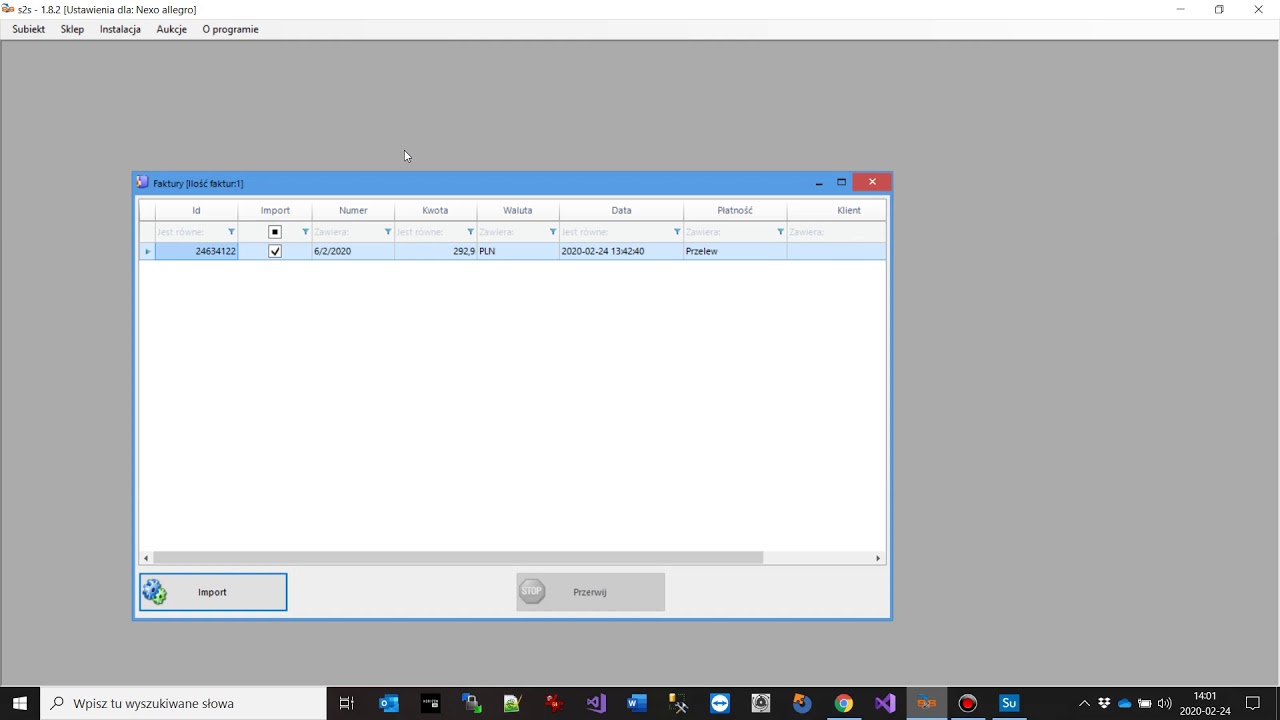The image size is (1280, 720).
Task: Click the scroll-left arrow of the grid
Action: (x=146, y=558)
